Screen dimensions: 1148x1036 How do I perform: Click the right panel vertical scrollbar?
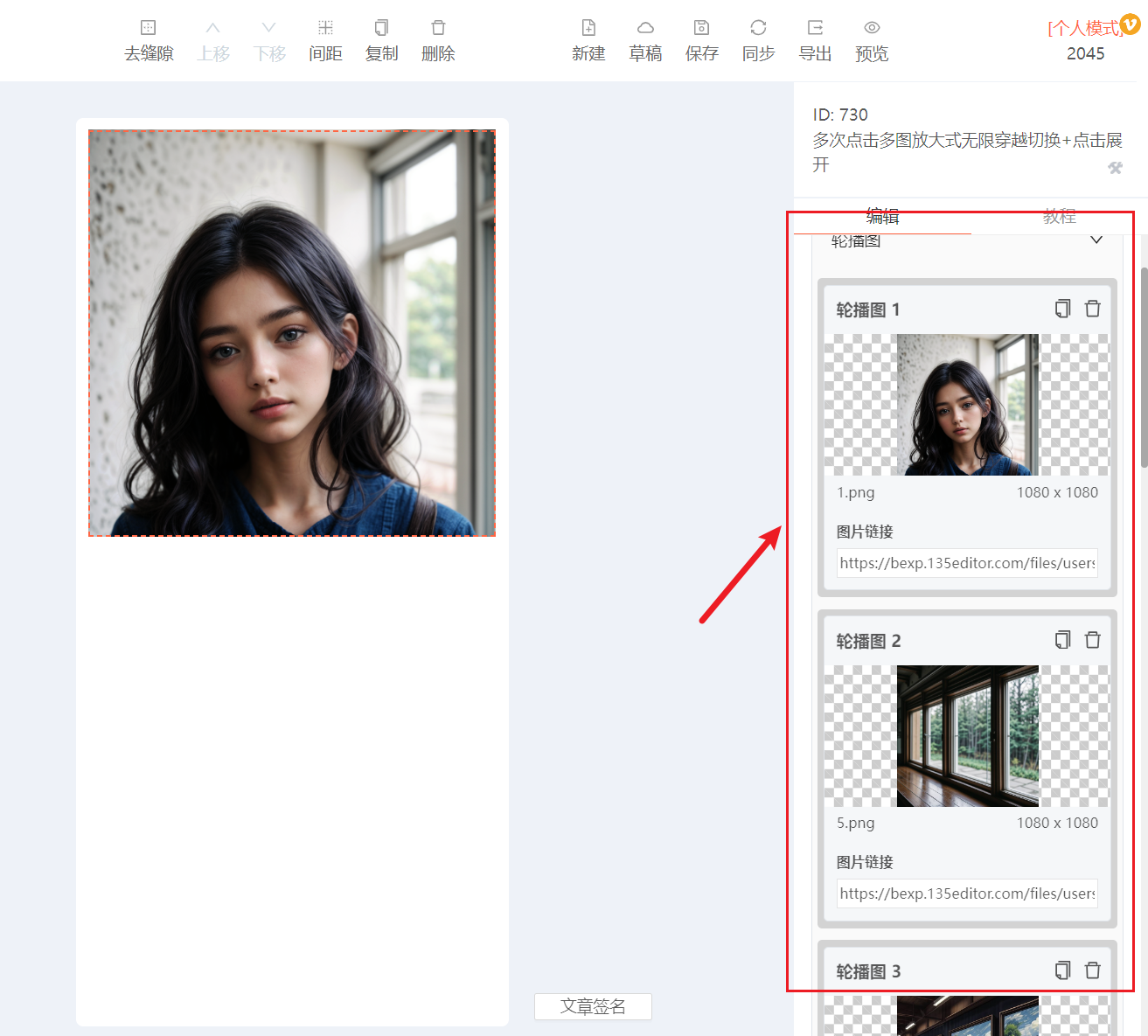(1144, 367)
